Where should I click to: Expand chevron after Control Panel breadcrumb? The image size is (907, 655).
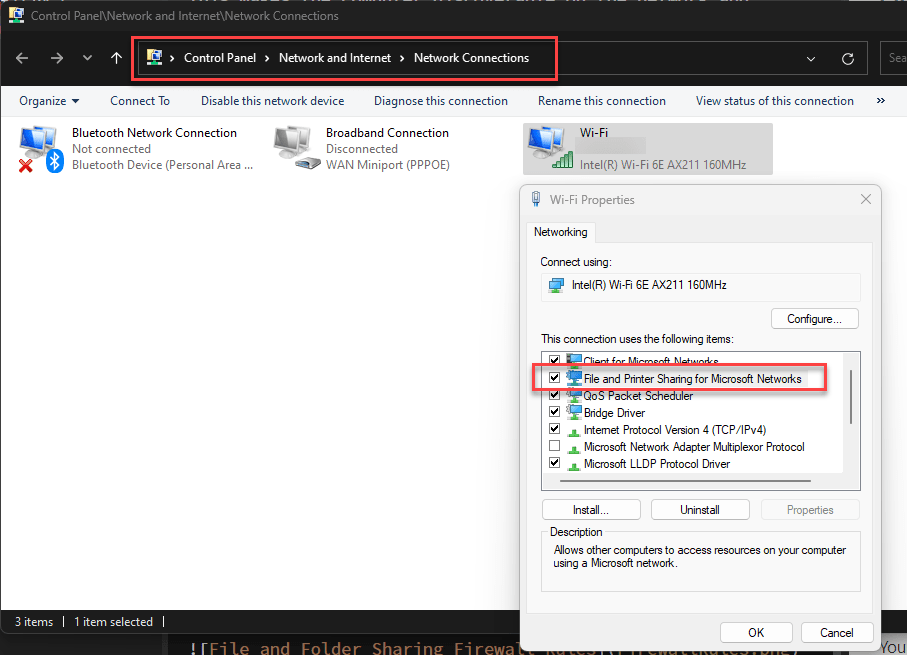(x=267, y=58)
